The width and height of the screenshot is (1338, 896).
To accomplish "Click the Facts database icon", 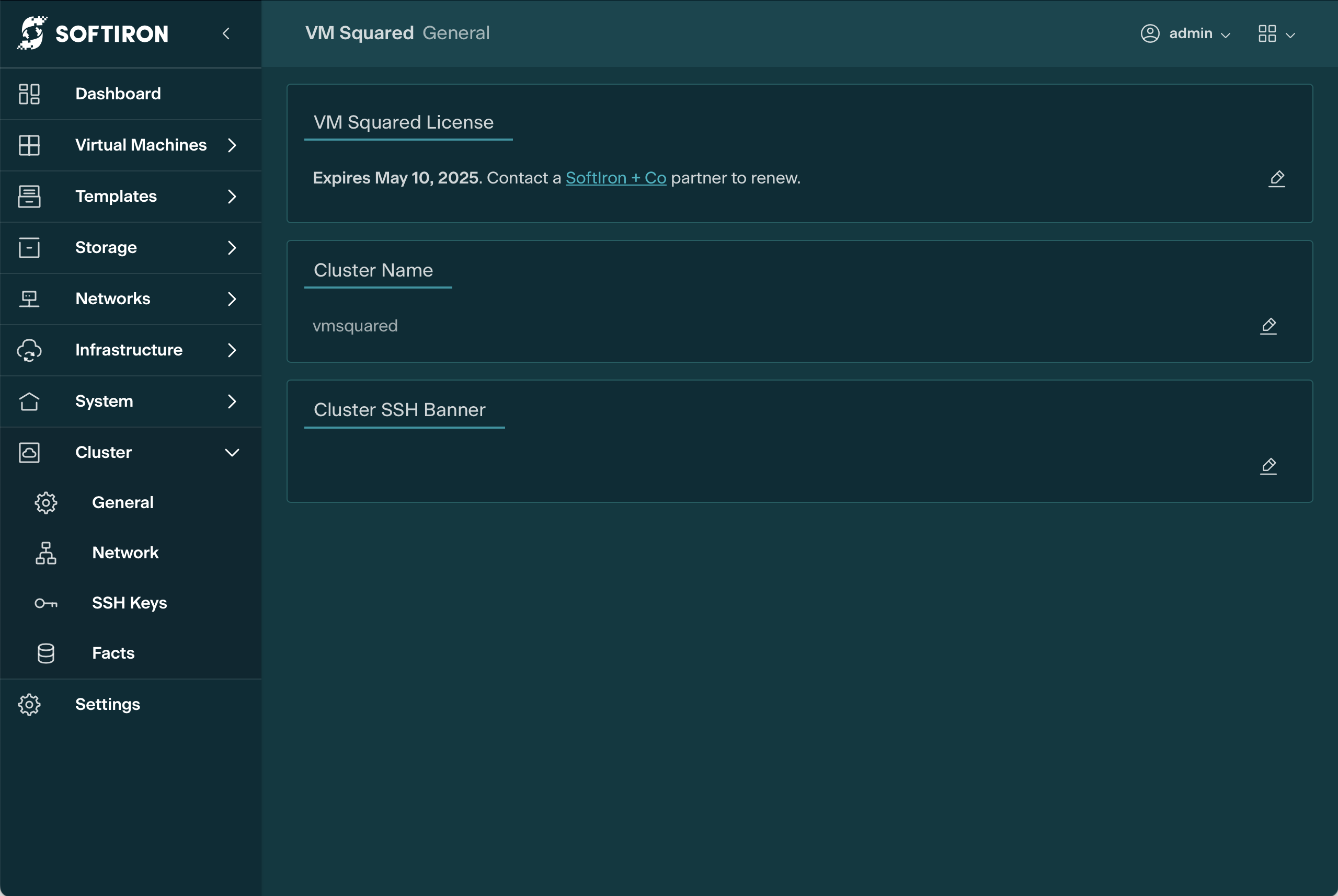I will point(45,653).
